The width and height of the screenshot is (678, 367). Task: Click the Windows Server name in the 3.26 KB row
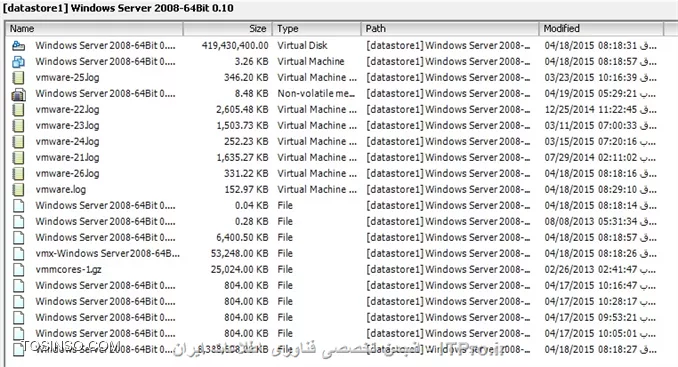tap(106, 61)
